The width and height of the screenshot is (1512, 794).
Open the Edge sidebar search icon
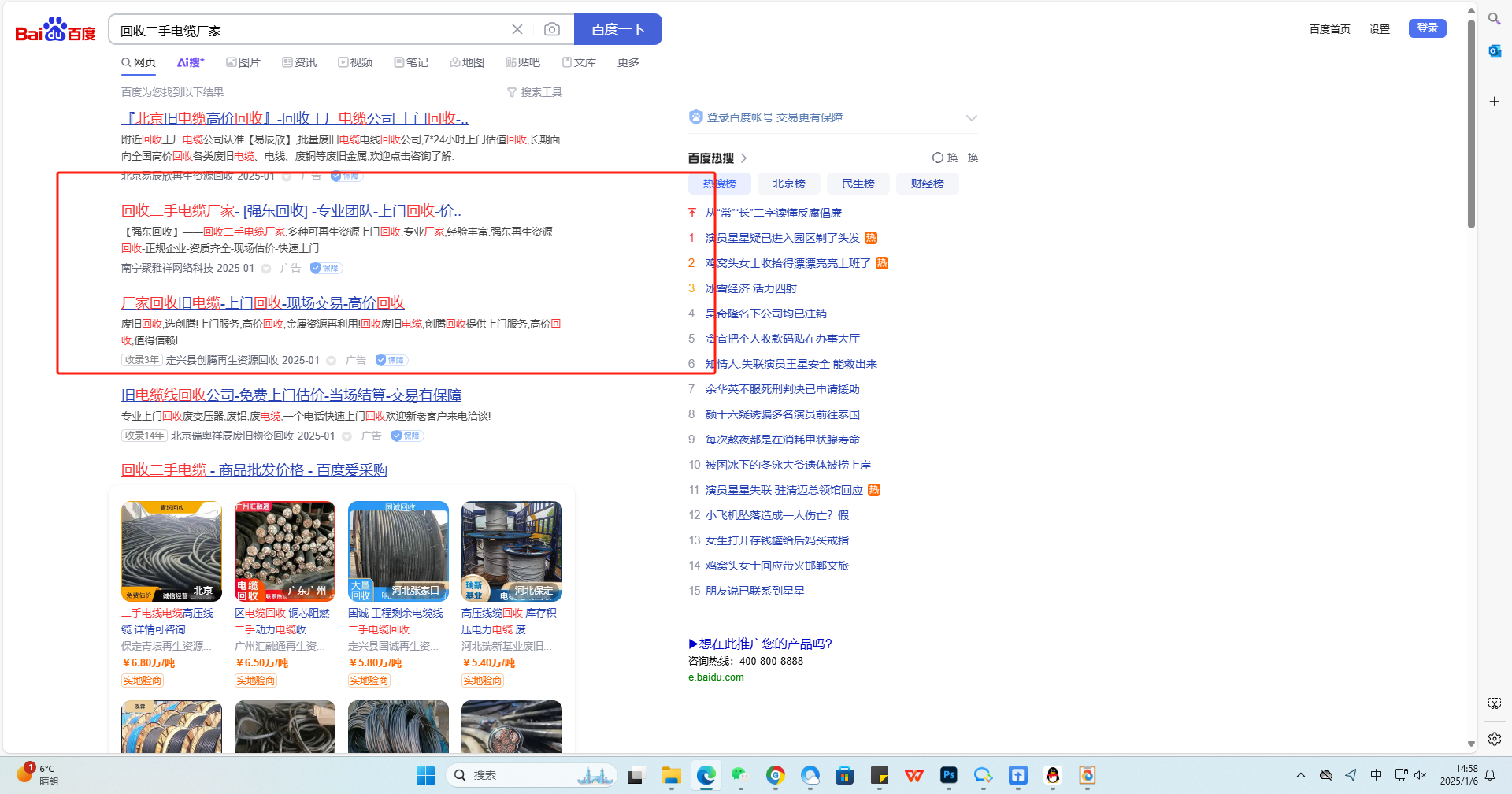[1494, 19]
